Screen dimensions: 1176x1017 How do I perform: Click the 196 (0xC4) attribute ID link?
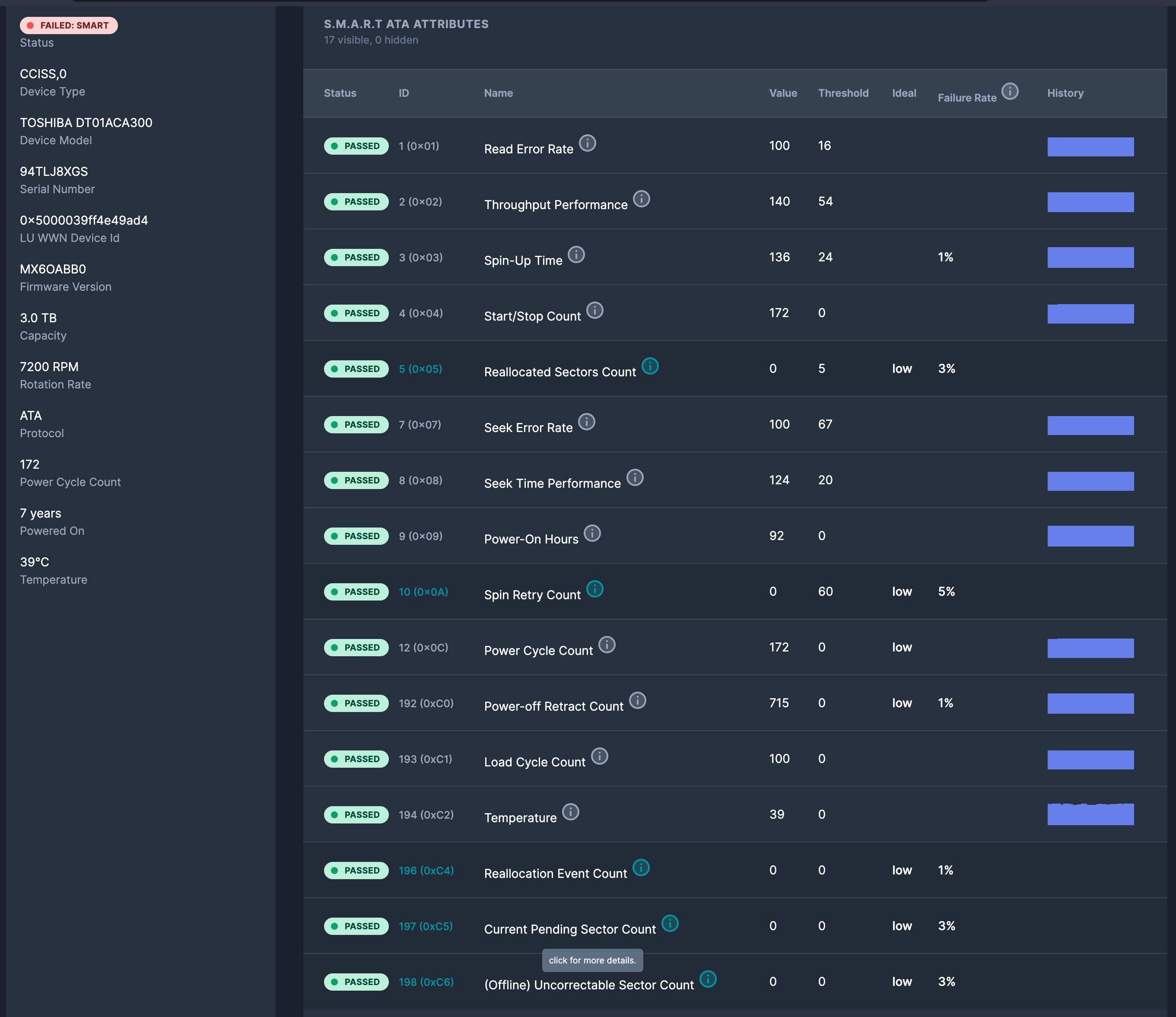[x=426, y=871]
